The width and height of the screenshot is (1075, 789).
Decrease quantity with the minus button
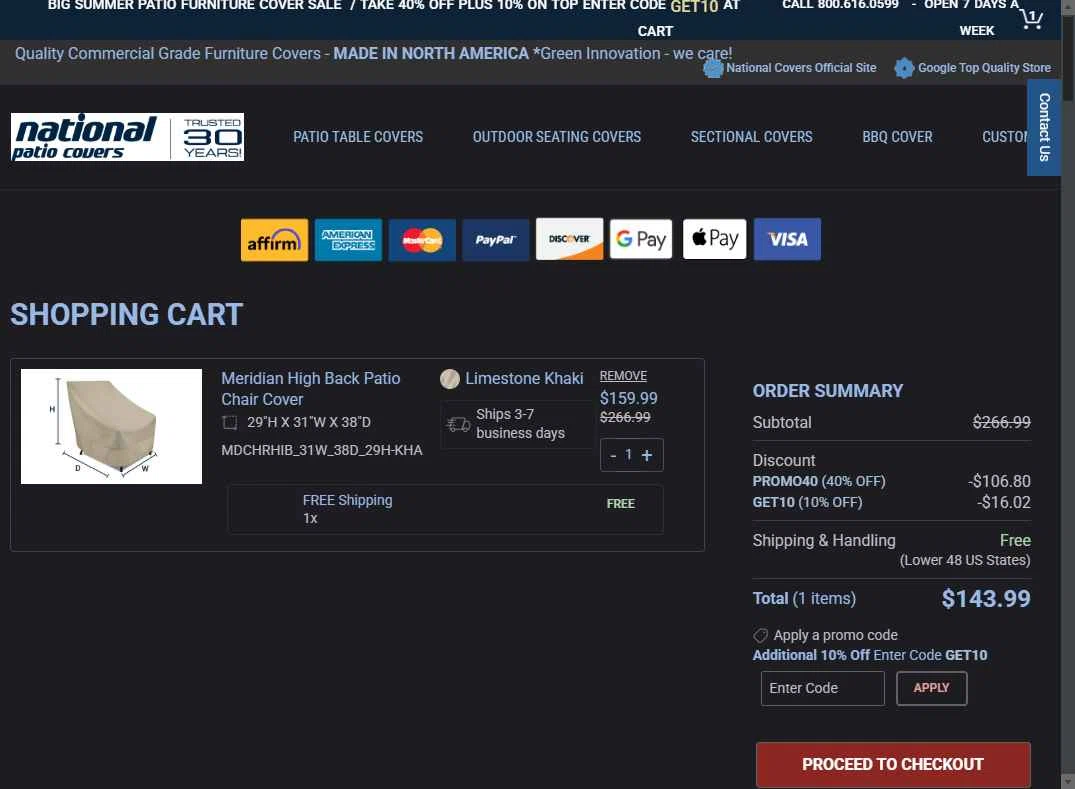[x=613, y=455]
